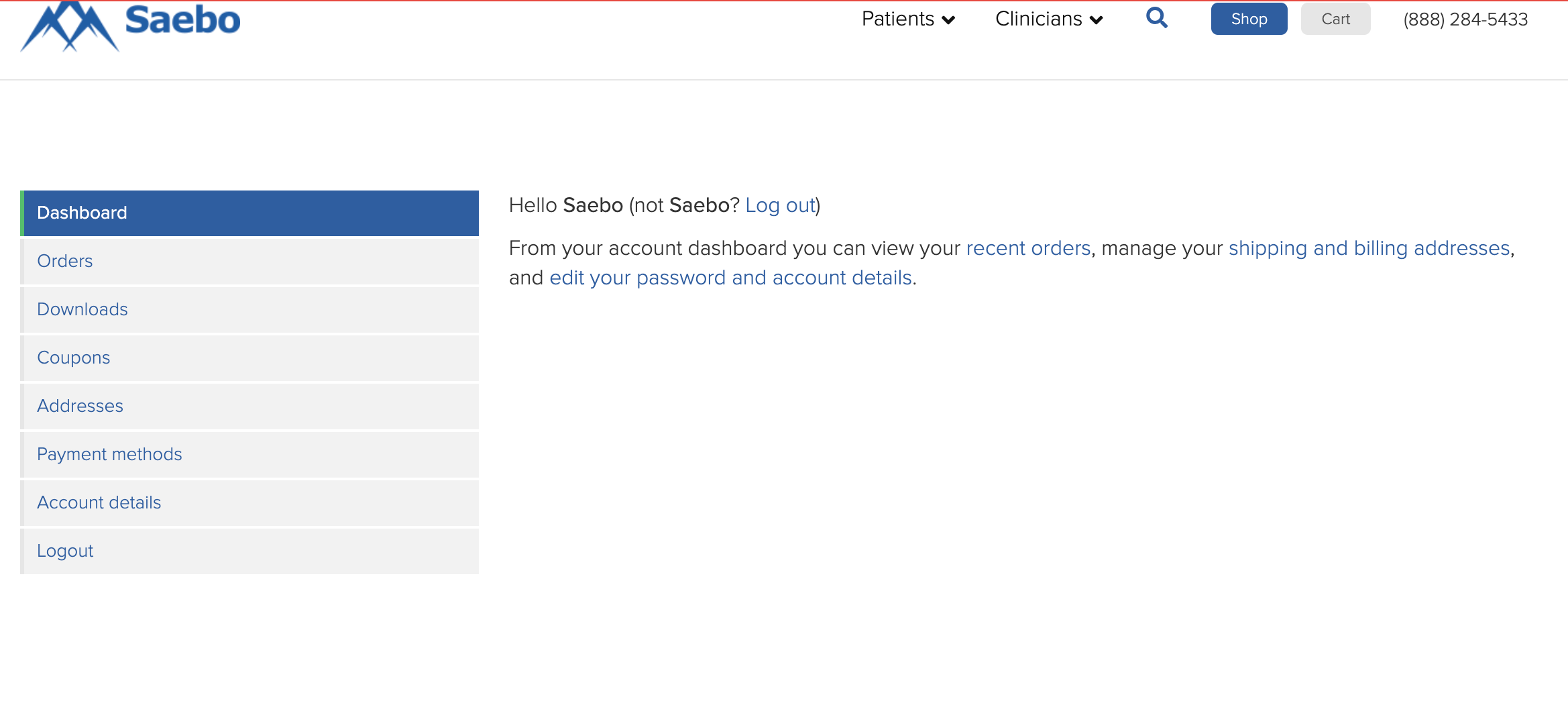Expand the Patients dropdown menu
This screenshot has width=1568, height=703.
point(908,19)
